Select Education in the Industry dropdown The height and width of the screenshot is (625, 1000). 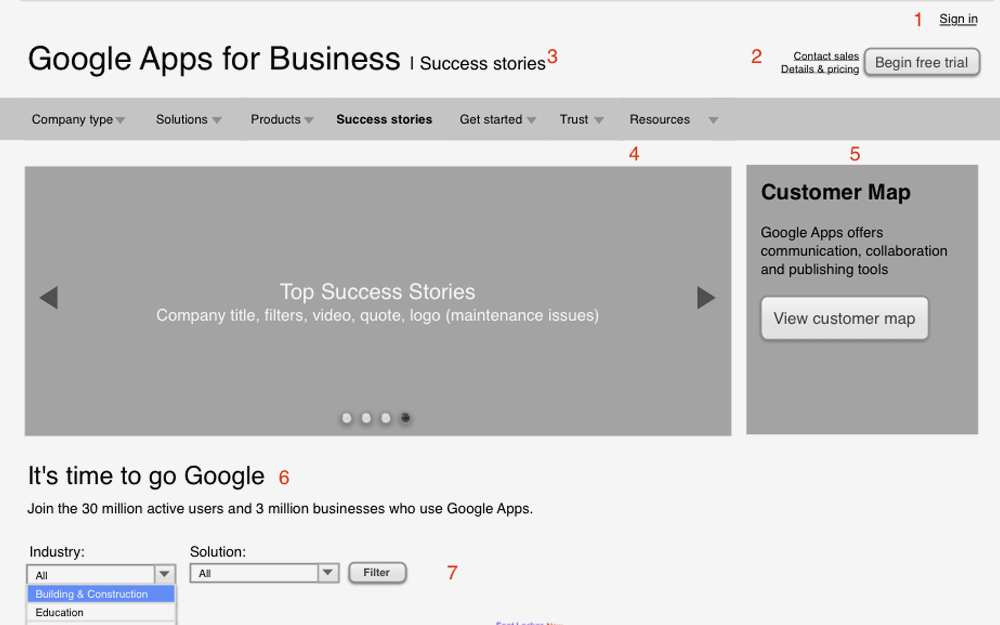(100, 612)
